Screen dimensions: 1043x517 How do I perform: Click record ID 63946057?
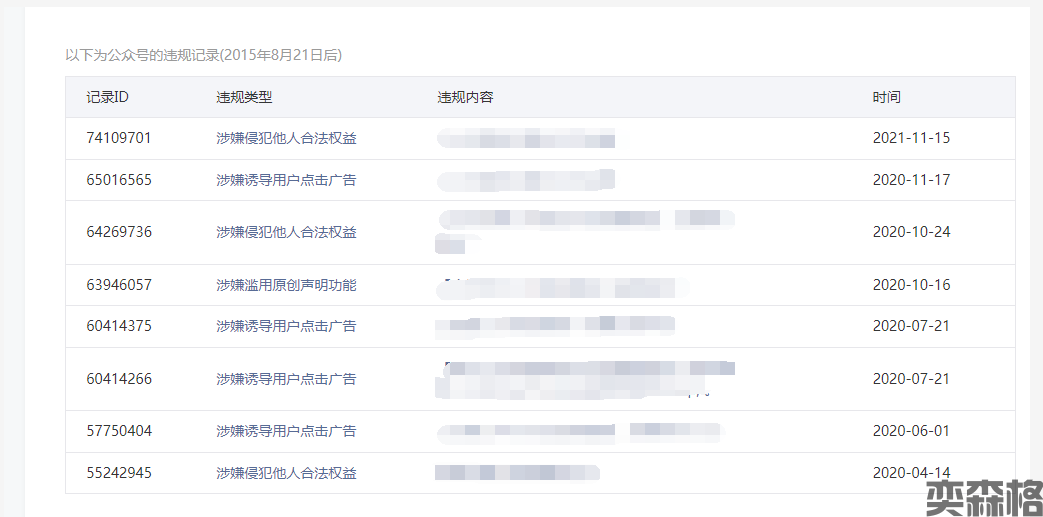pos(119,285)
